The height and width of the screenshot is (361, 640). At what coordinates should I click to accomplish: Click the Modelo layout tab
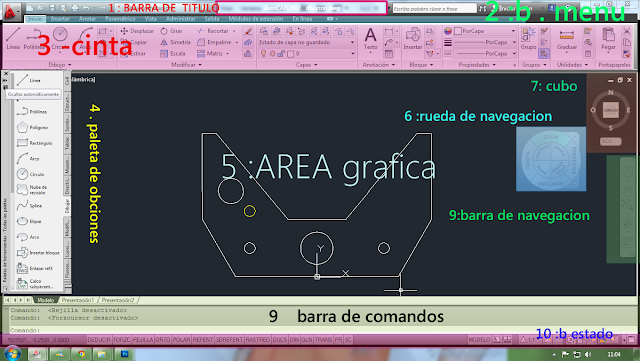pos(45,300)
